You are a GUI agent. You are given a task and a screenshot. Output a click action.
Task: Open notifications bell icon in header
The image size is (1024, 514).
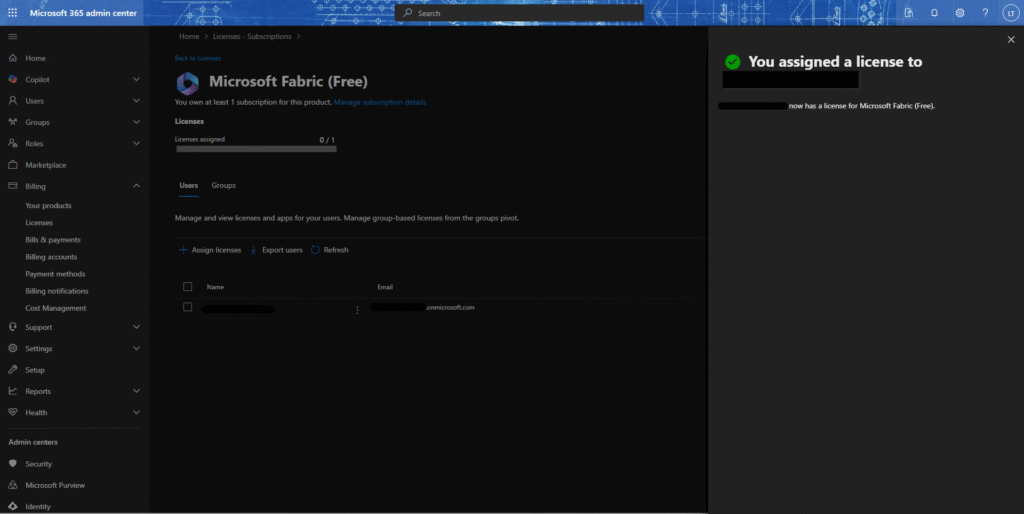pyautogui.click(x=934, y=13)
